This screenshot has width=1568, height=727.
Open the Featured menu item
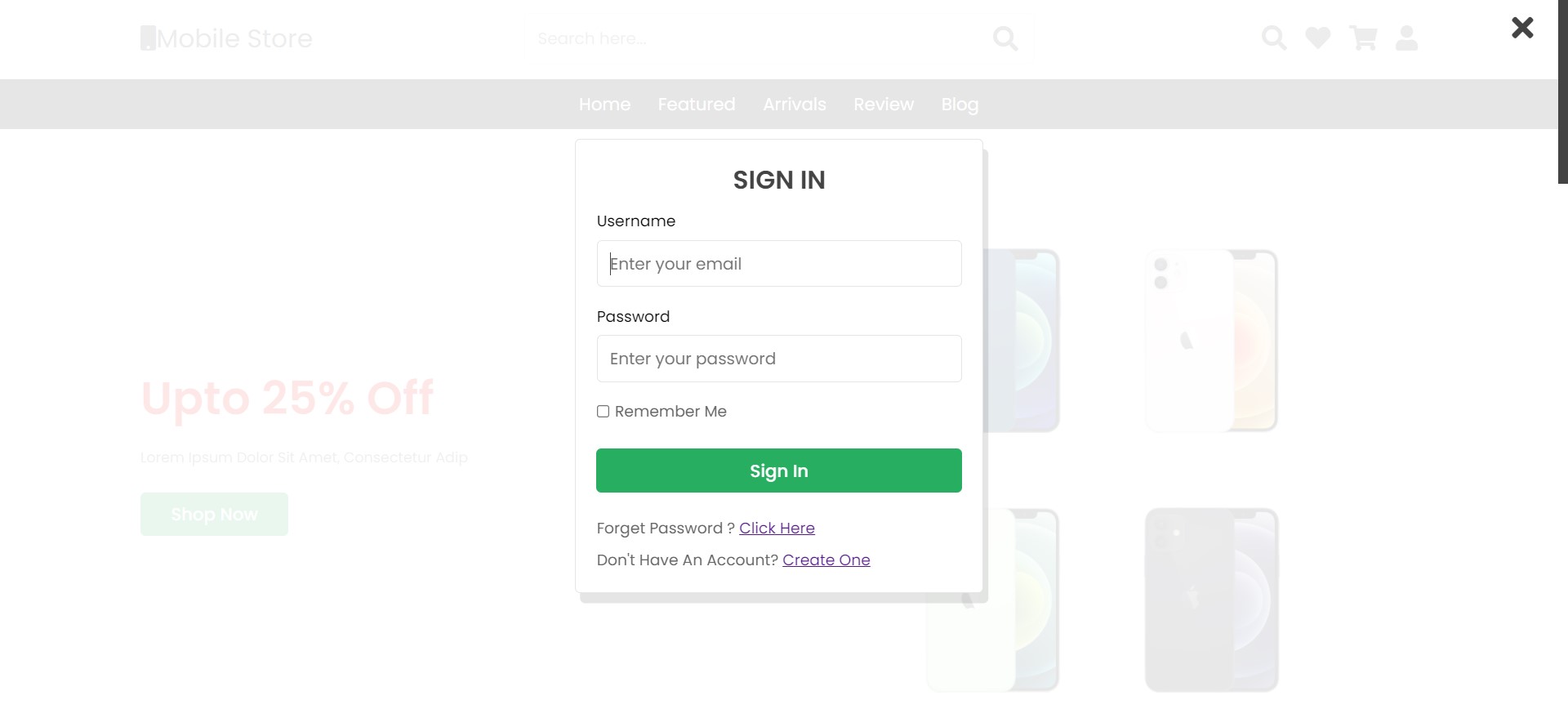(697, 105)
